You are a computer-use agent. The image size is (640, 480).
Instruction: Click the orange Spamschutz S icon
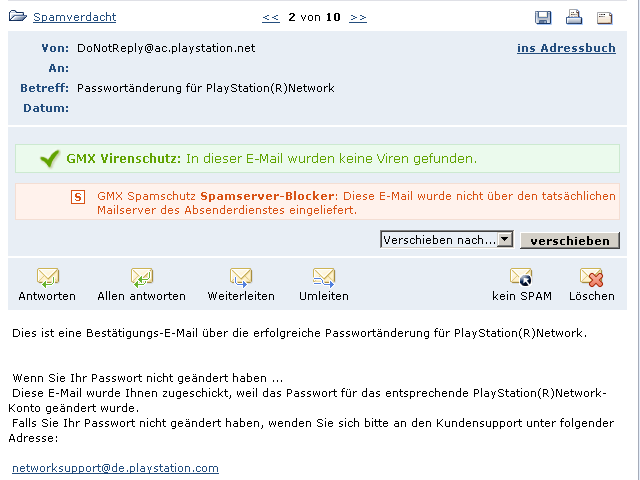point(79,196)
